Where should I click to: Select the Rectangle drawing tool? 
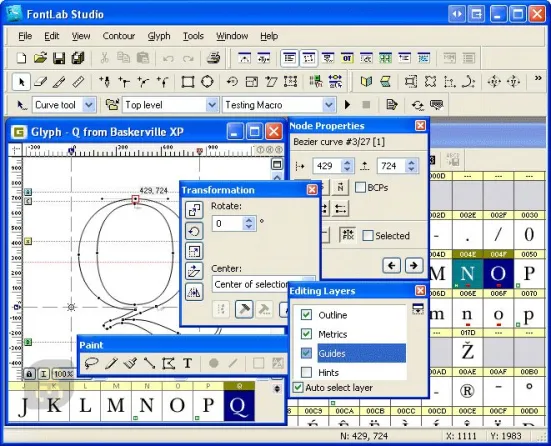188,82
